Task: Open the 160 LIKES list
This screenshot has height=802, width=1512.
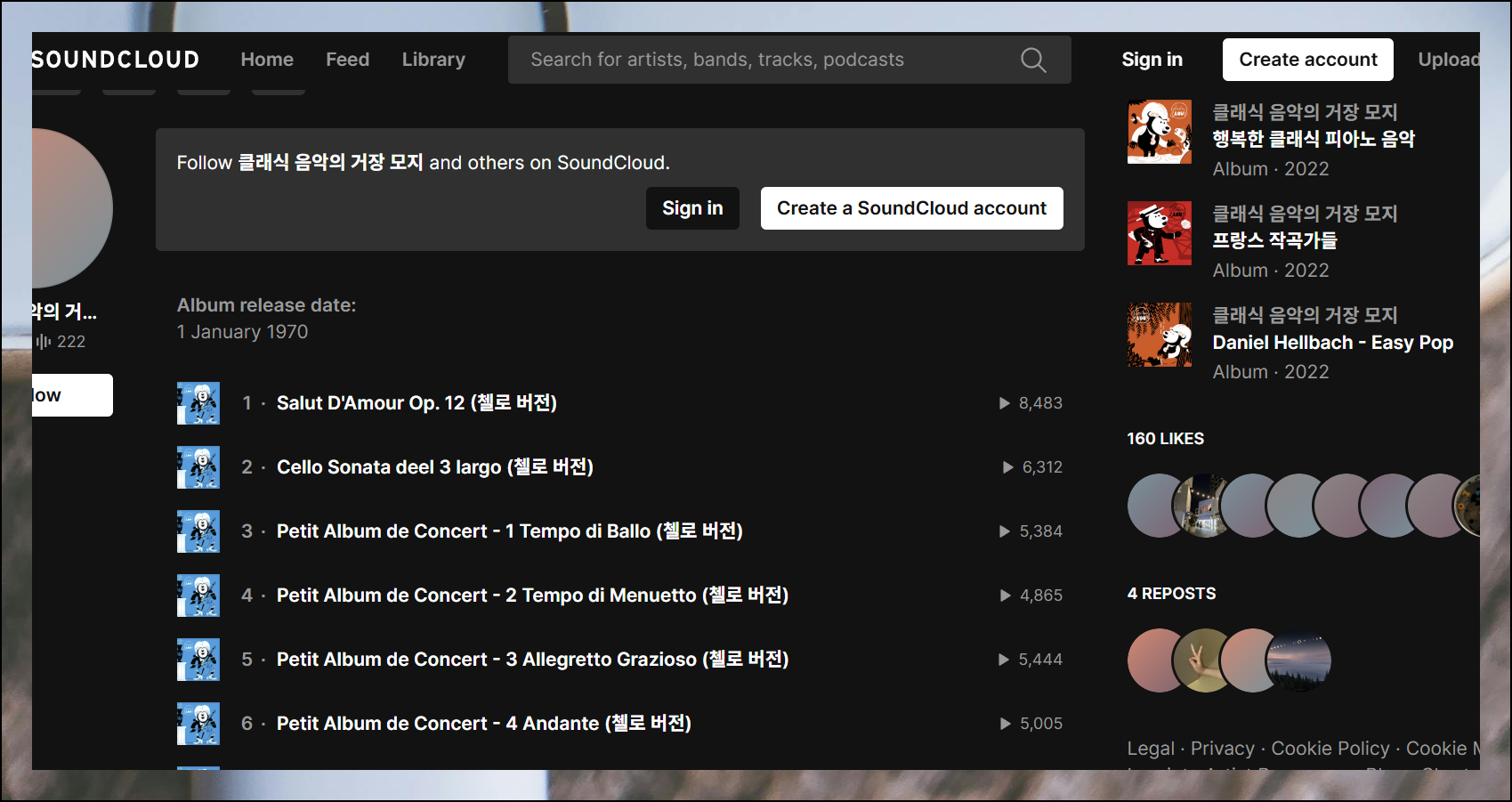Action: click(1165, 439)
